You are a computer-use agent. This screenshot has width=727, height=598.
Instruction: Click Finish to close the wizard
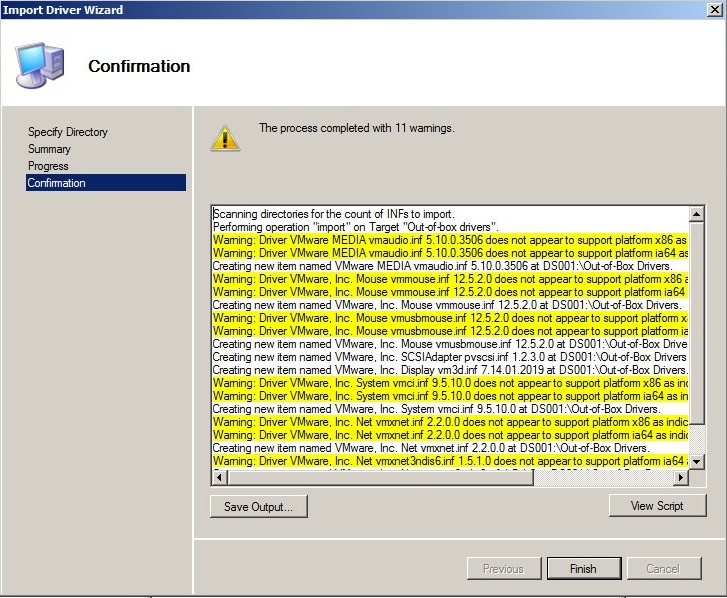[583, 569]
